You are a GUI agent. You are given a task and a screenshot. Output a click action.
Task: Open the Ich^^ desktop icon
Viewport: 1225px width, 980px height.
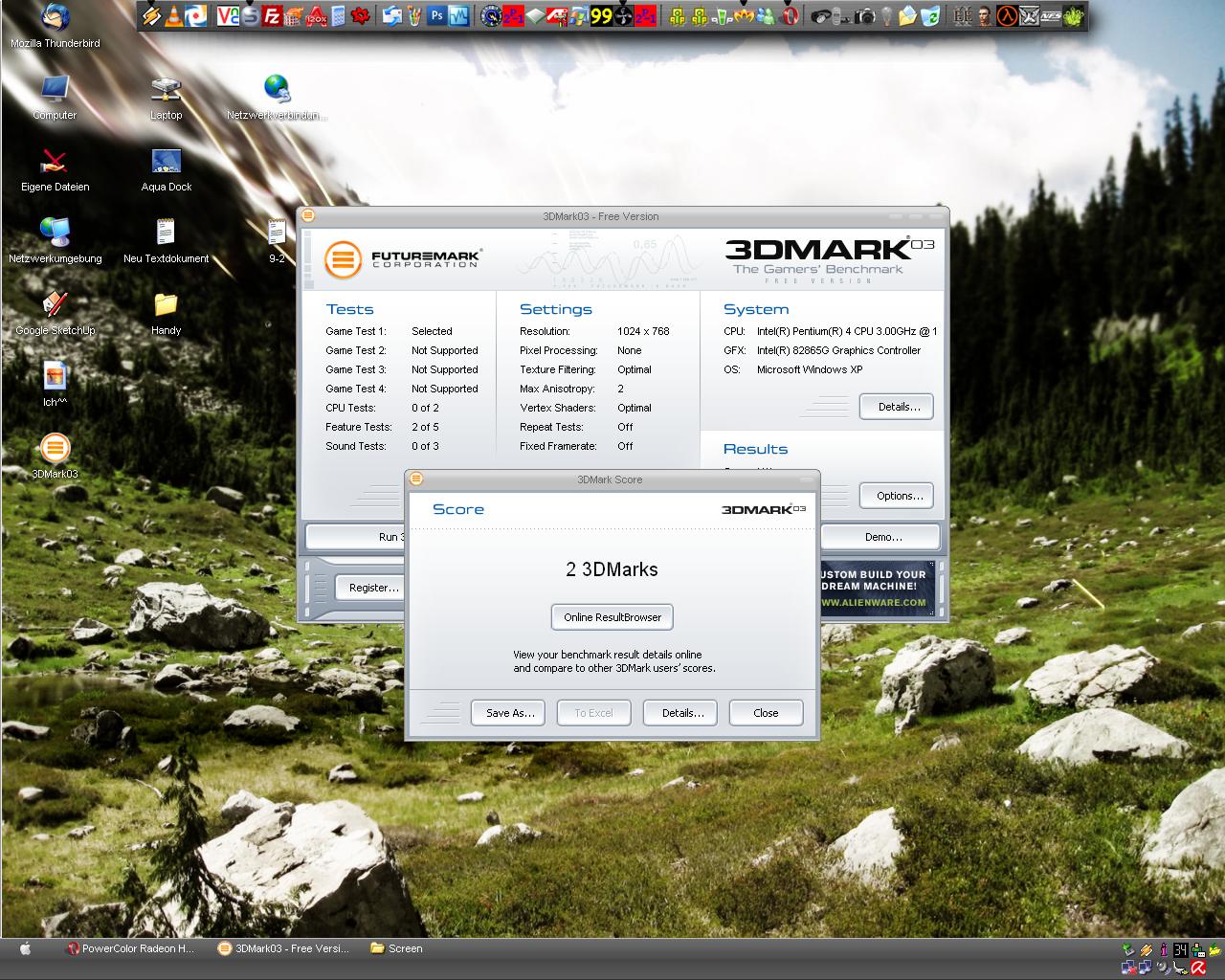click(55, 385)
